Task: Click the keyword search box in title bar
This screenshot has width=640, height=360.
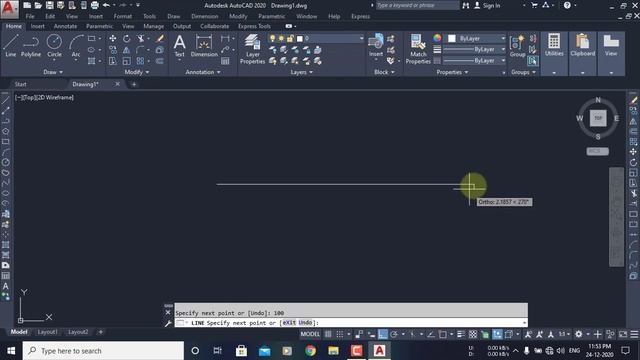Action: pyautogui.click(x=417, y=5)
